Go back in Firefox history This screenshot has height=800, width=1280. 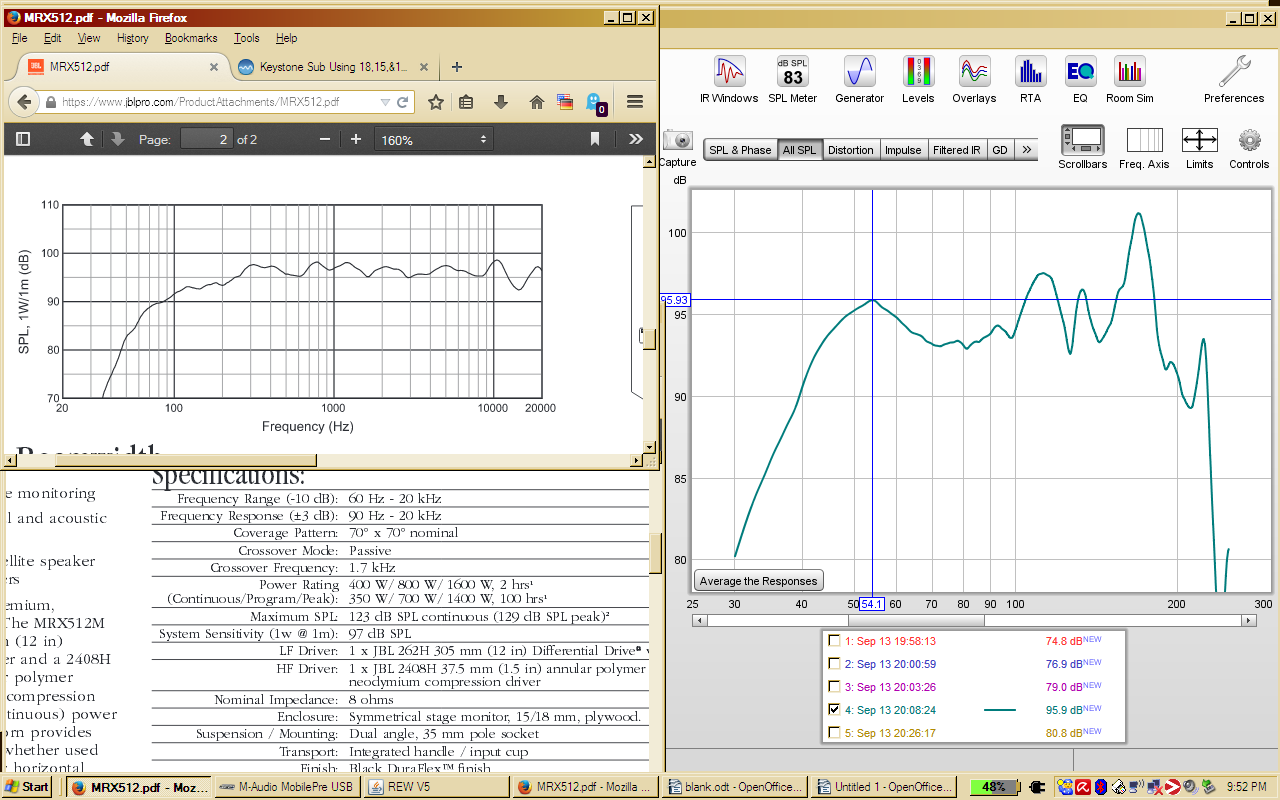coord(24,102)
